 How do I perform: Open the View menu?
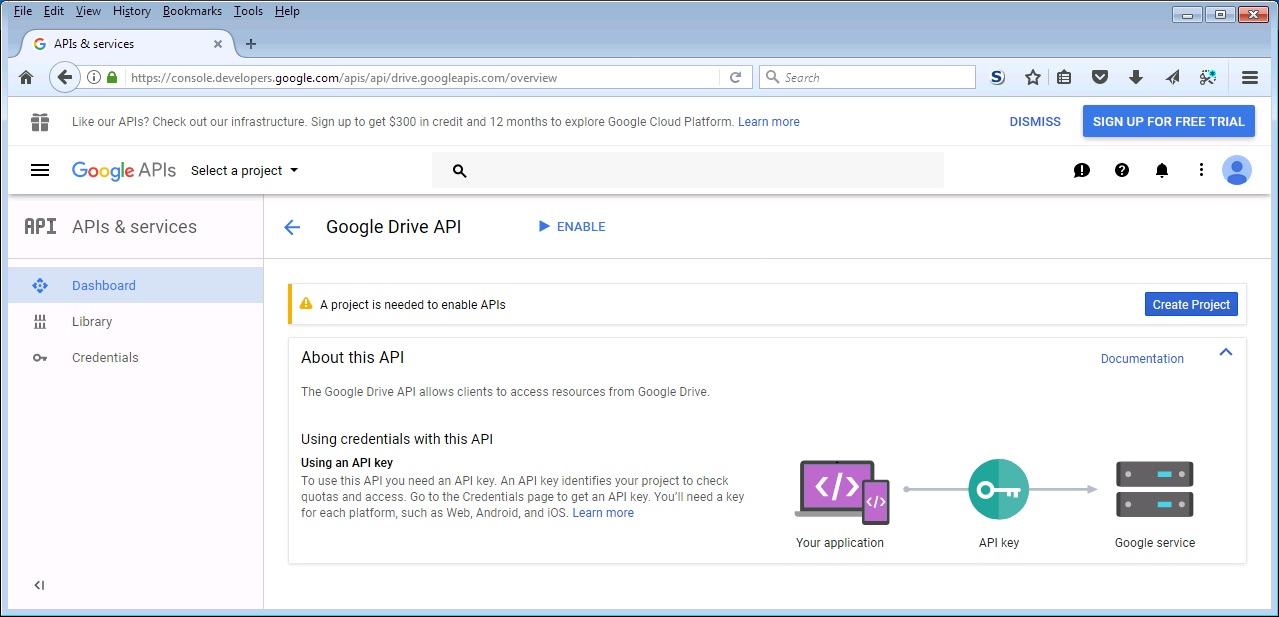point(88,11)
